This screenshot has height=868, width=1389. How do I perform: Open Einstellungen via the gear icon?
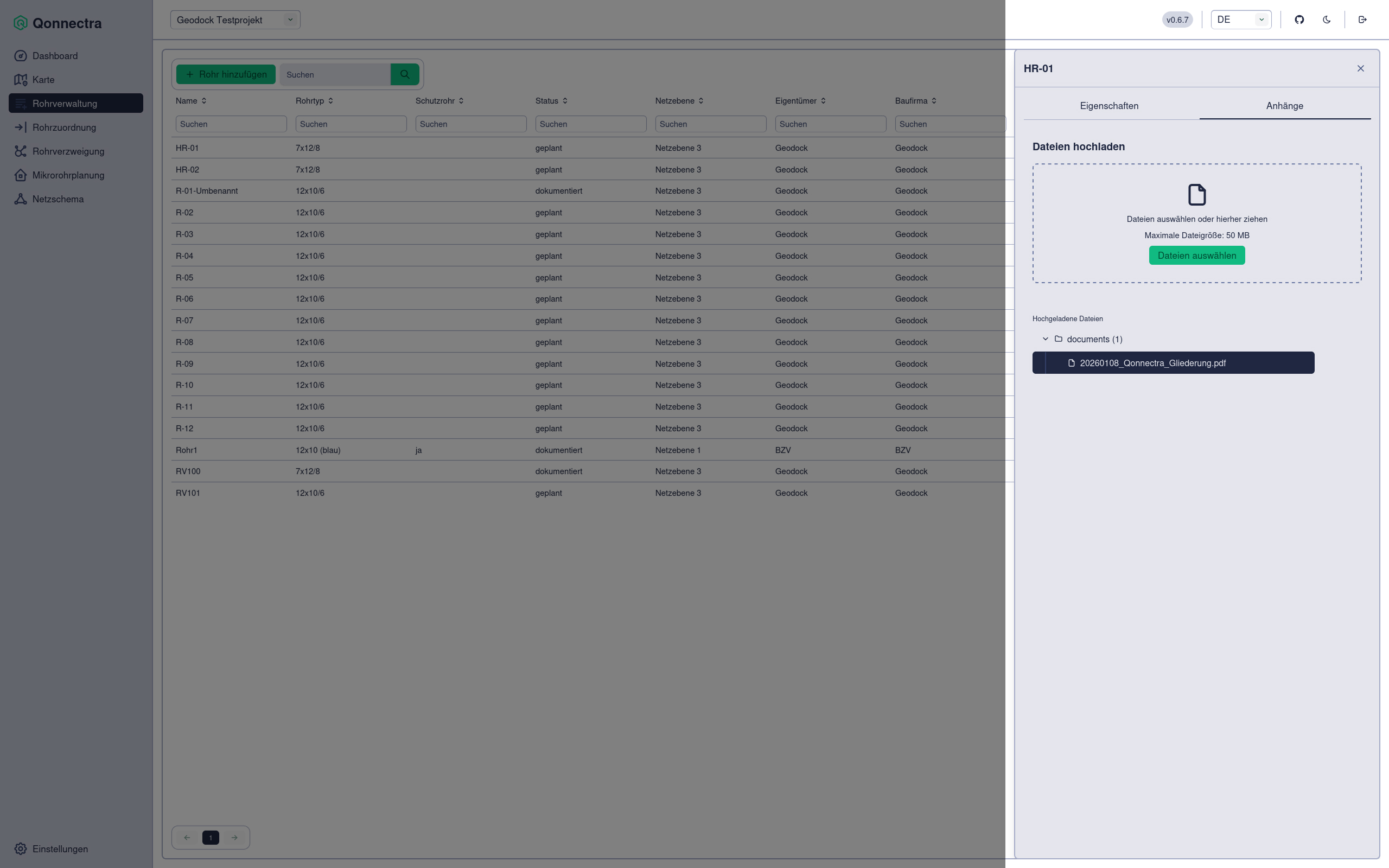[21, 848]
